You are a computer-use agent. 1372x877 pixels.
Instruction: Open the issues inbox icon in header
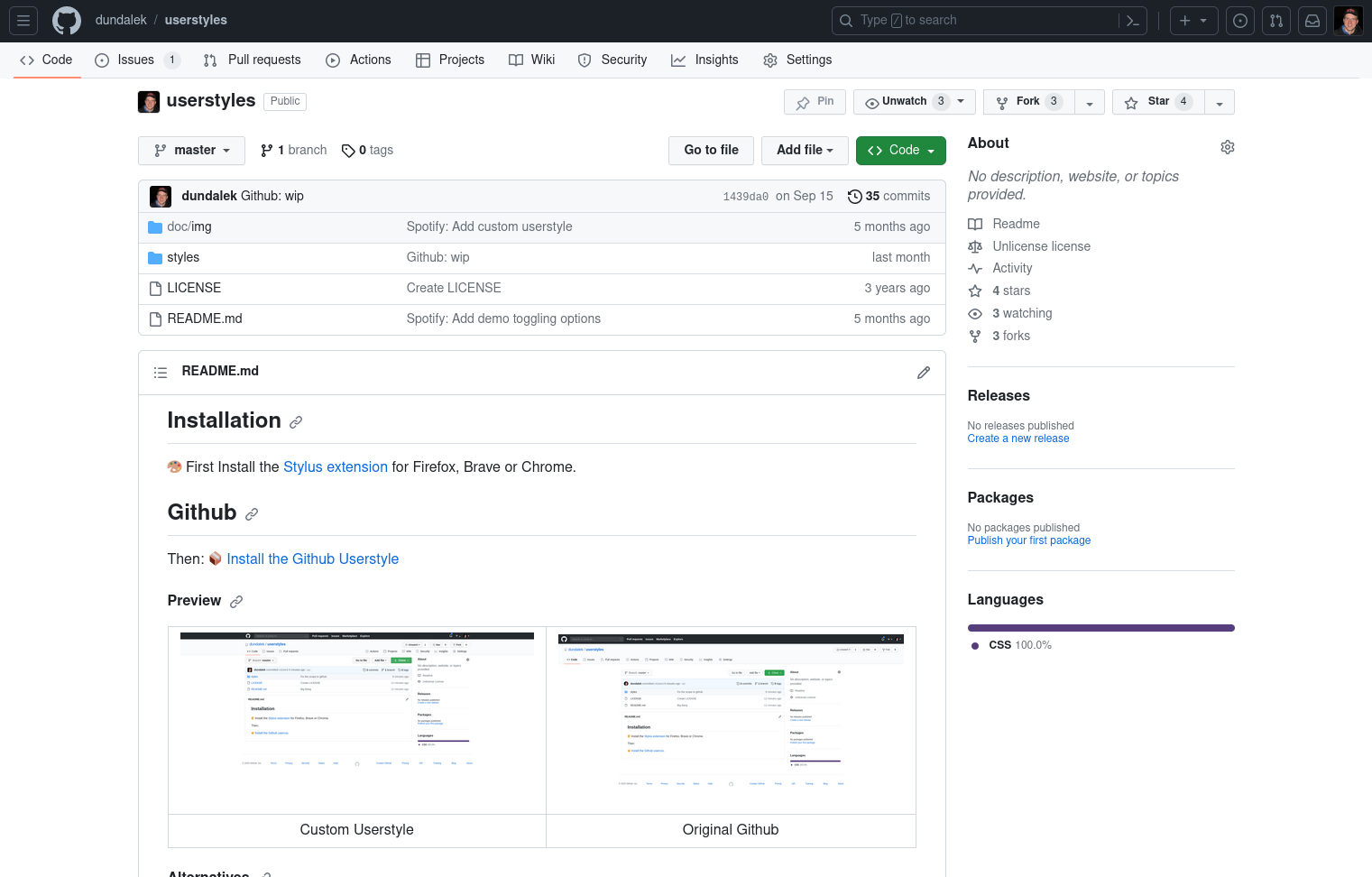click(x=1240, y=21)
